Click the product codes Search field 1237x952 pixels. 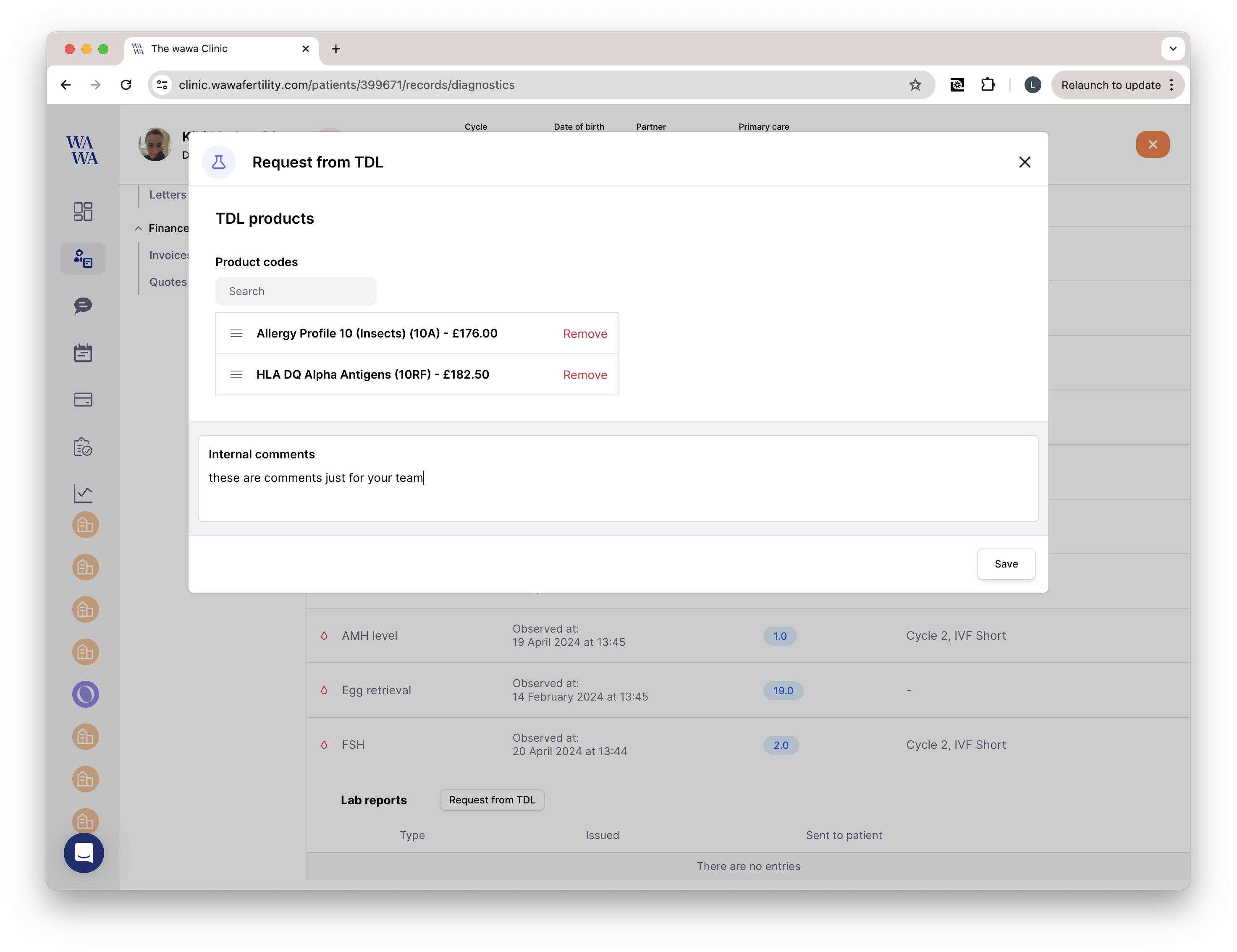pyautogui.click(x=296, y=291)
